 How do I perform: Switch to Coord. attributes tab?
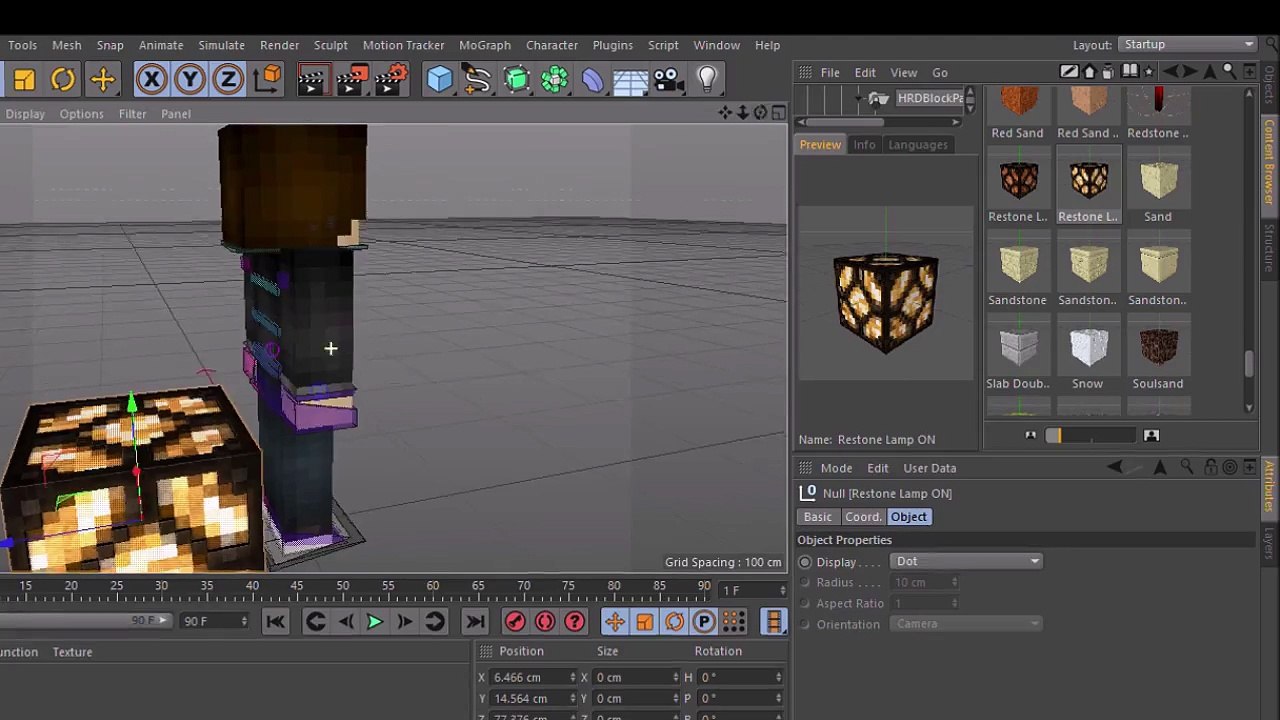[x=863, y=517]
